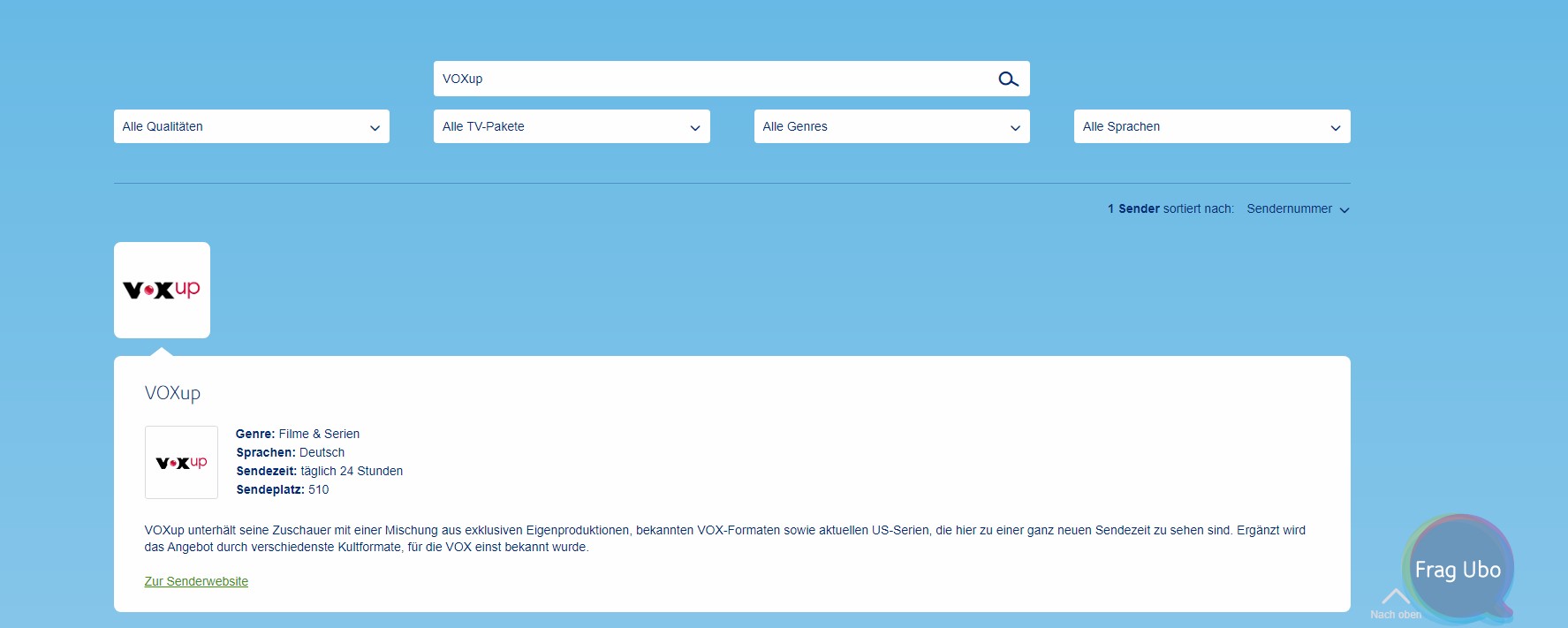Click small VOXup logo in details panel
The height and width of the screenshot is (628, 1568).
(181, 463)
